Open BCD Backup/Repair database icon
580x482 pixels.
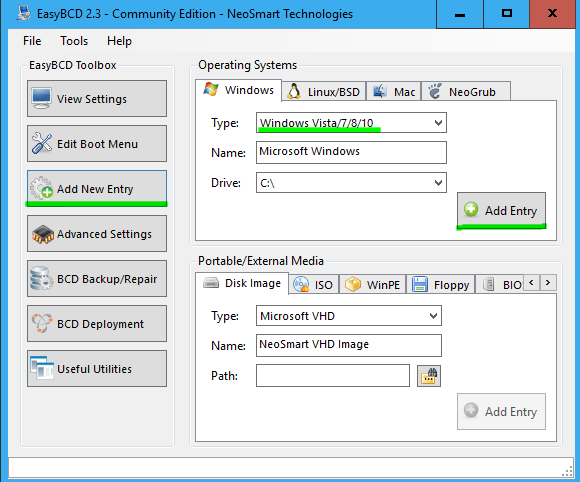(x=41, y=278)
